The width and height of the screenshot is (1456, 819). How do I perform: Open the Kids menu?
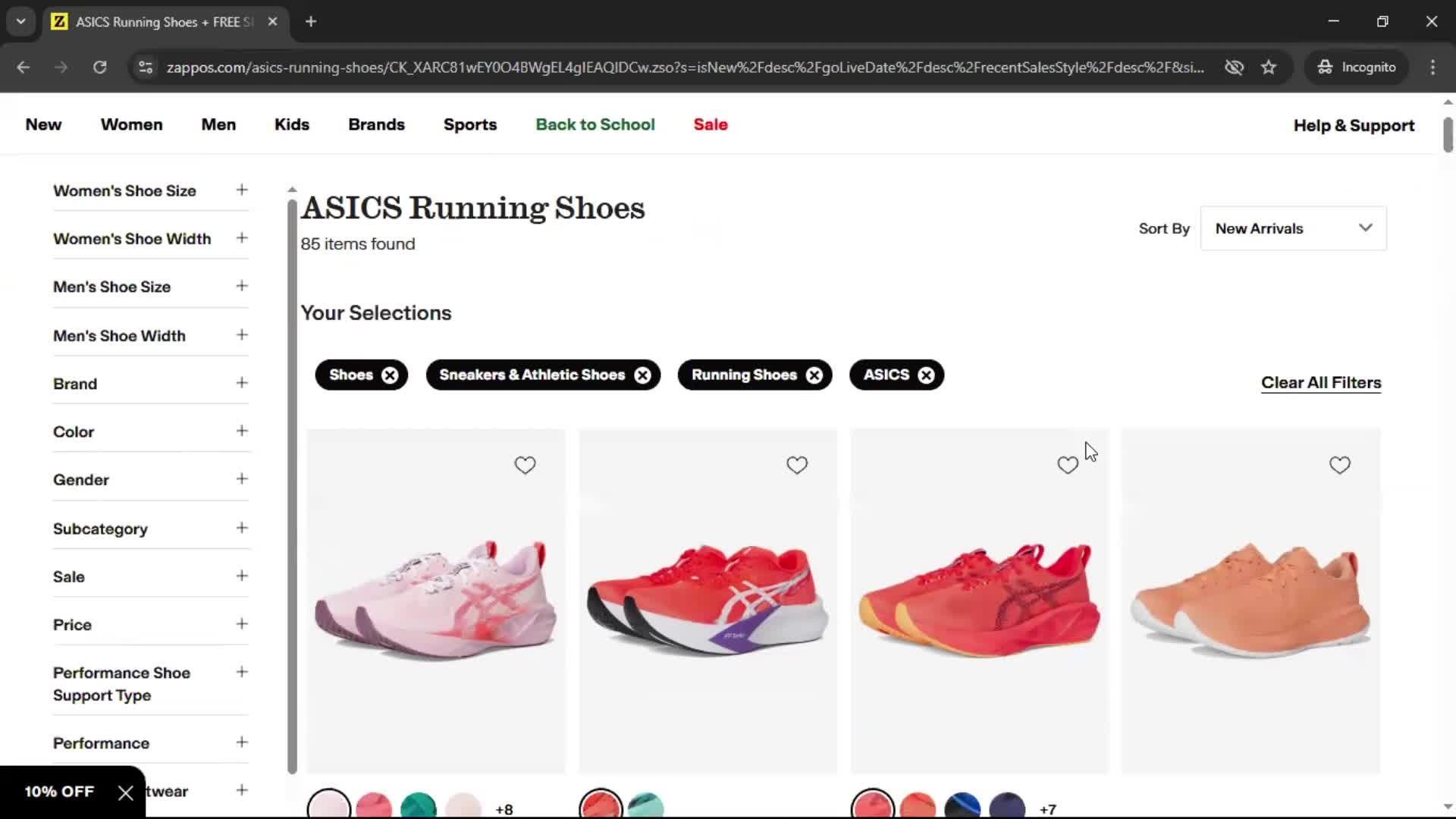point(292,124)
